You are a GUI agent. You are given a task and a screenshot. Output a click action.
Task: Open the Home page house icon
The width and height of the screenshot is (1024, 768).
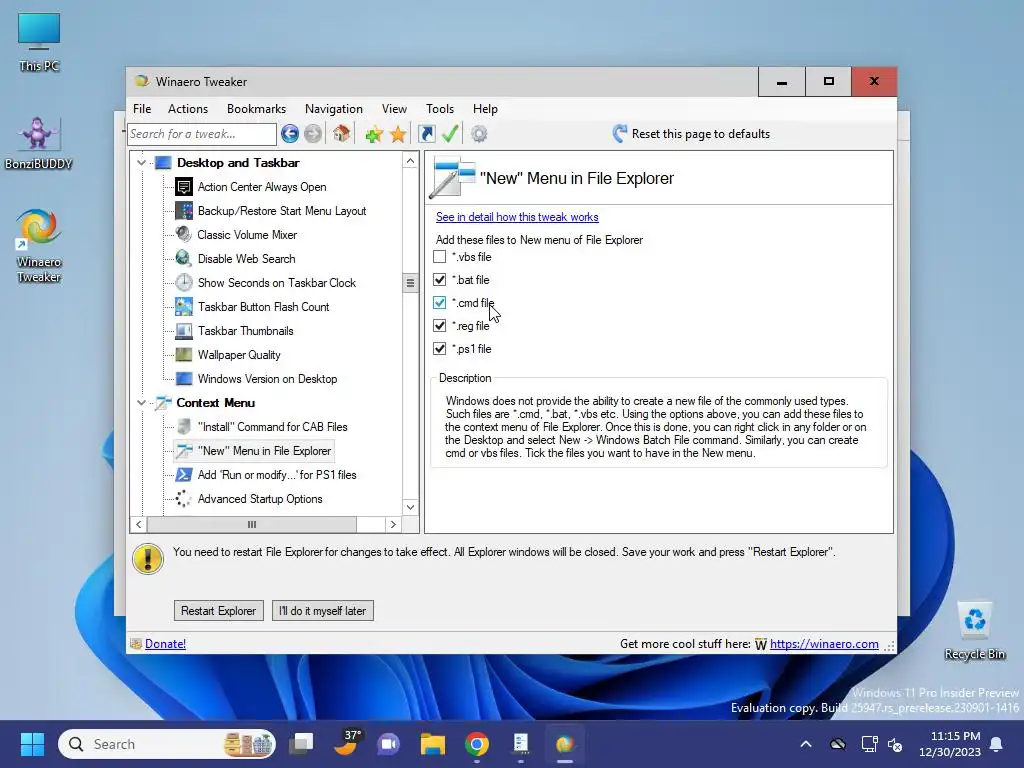pyautogui.click(x=341, y=134)
